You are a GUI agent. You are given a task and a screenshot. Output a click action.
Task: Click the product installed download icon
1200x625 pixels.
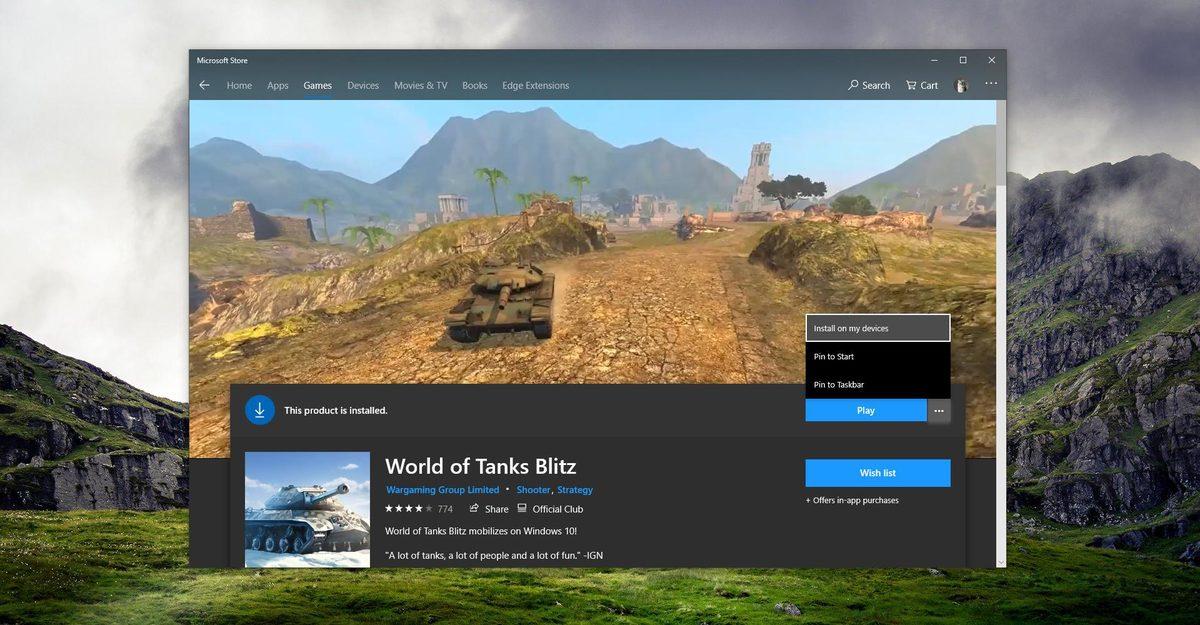(x=259, y=410)
